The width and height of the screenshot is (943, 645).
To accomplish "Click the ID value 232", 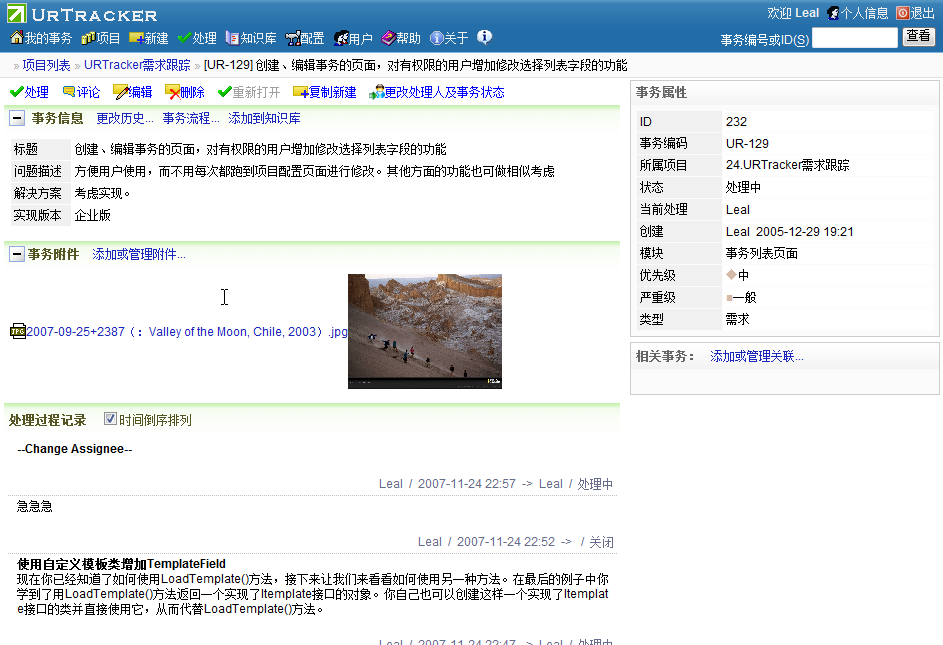I will click(736, 122).
